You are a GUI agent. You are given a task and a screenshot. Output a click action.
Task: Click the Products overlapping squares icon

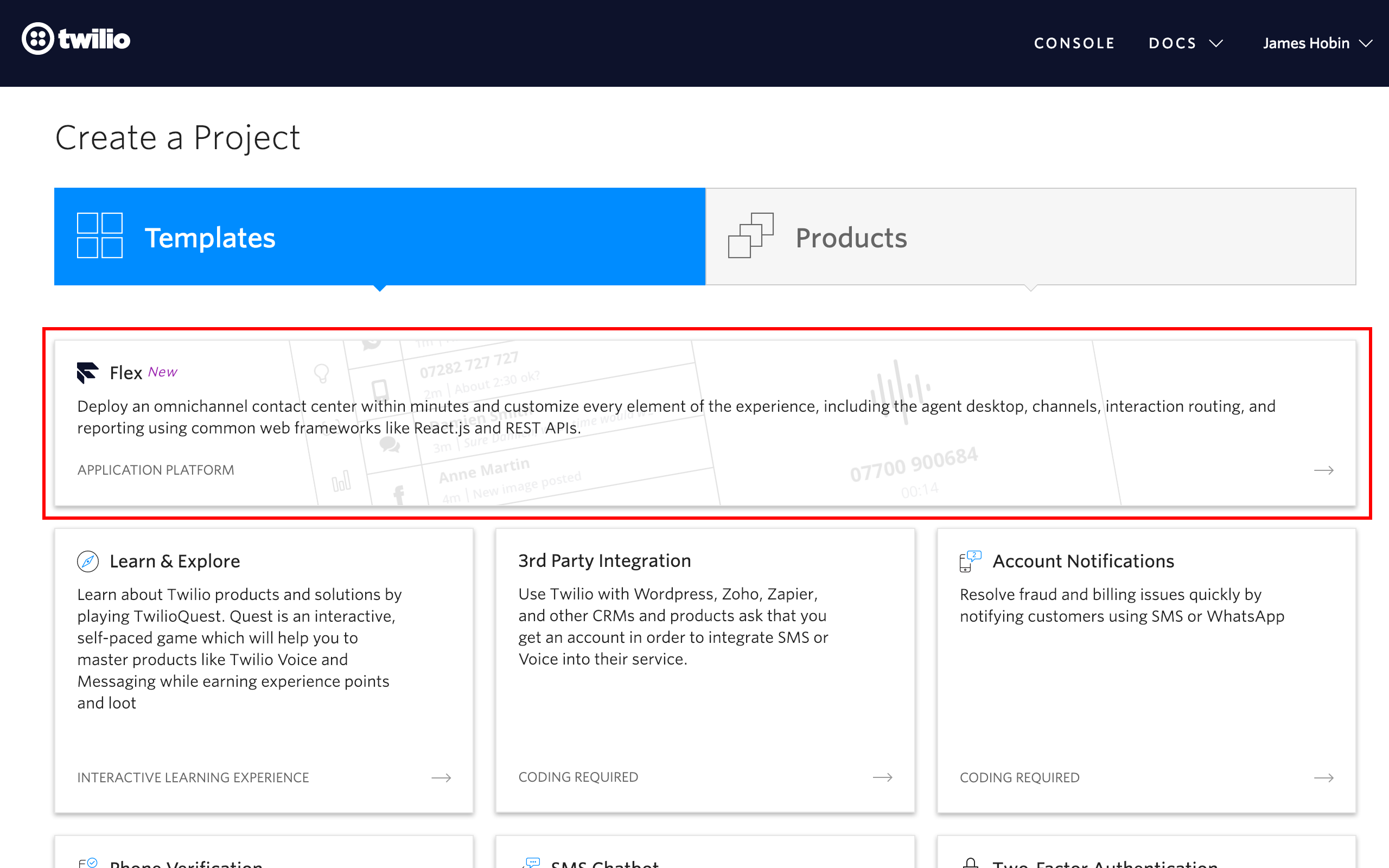pyautogui.click(x=750, y=235)
